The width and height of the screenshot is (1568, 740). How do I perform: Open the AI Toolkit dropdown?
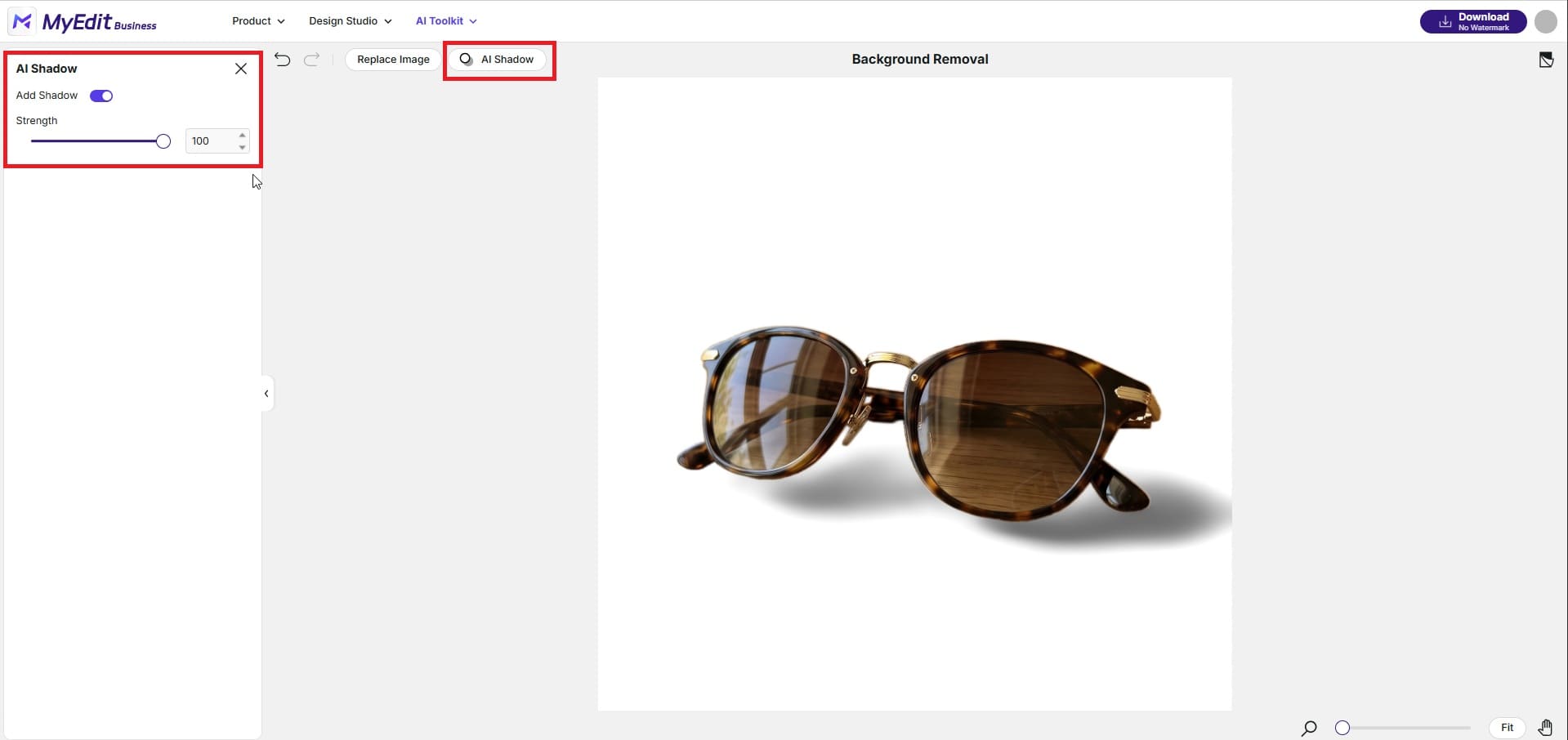pos(444,20)
